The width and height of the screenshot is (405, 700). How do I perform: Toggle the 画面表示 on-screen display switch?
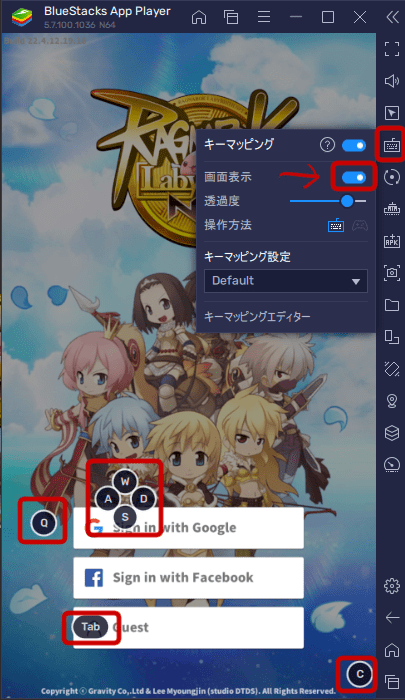(x=354, y=177)
